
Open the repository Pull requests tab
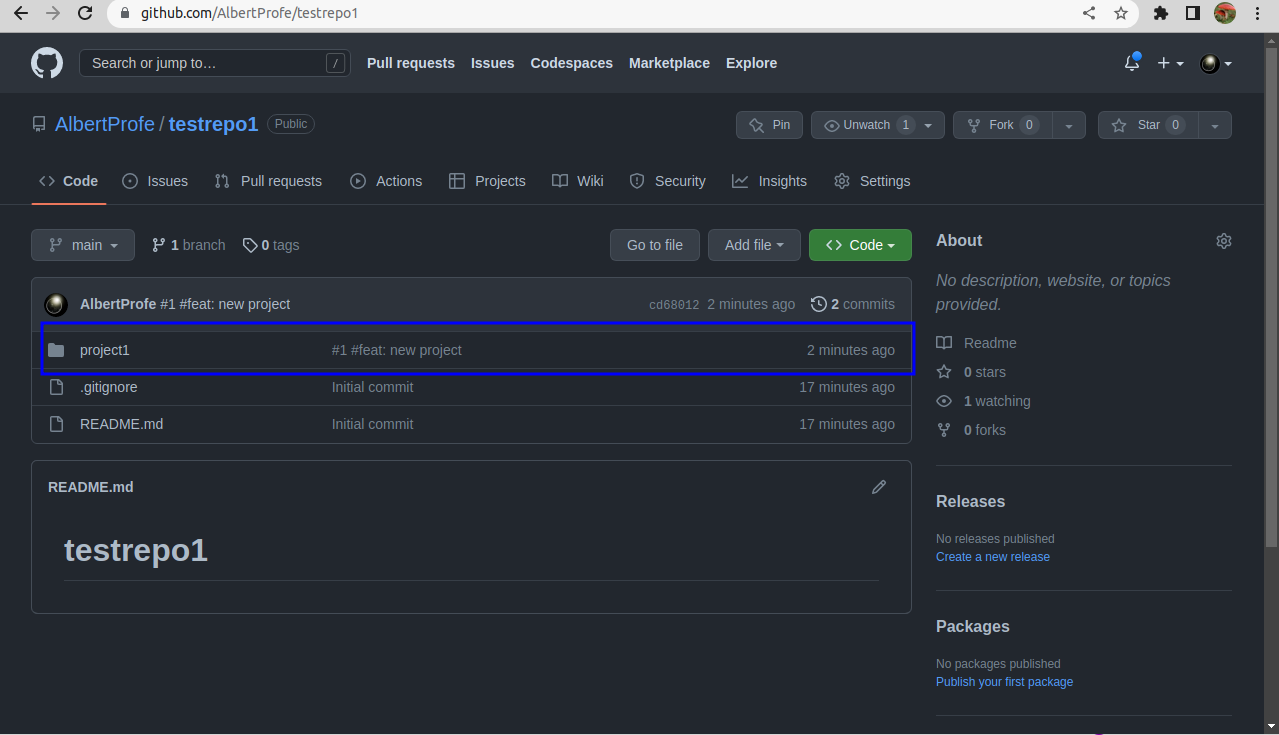coord(268,181)
